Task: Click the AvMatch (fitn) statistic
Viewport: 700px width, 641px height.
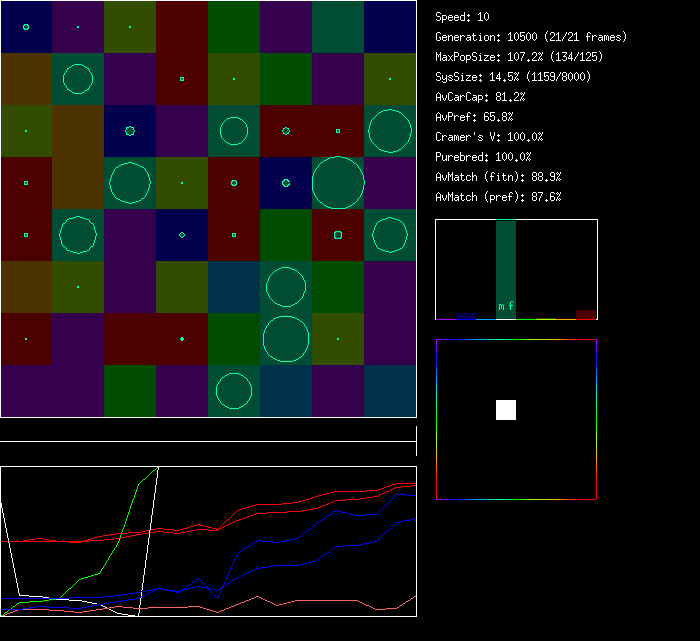Action: (x=498, y=177)
